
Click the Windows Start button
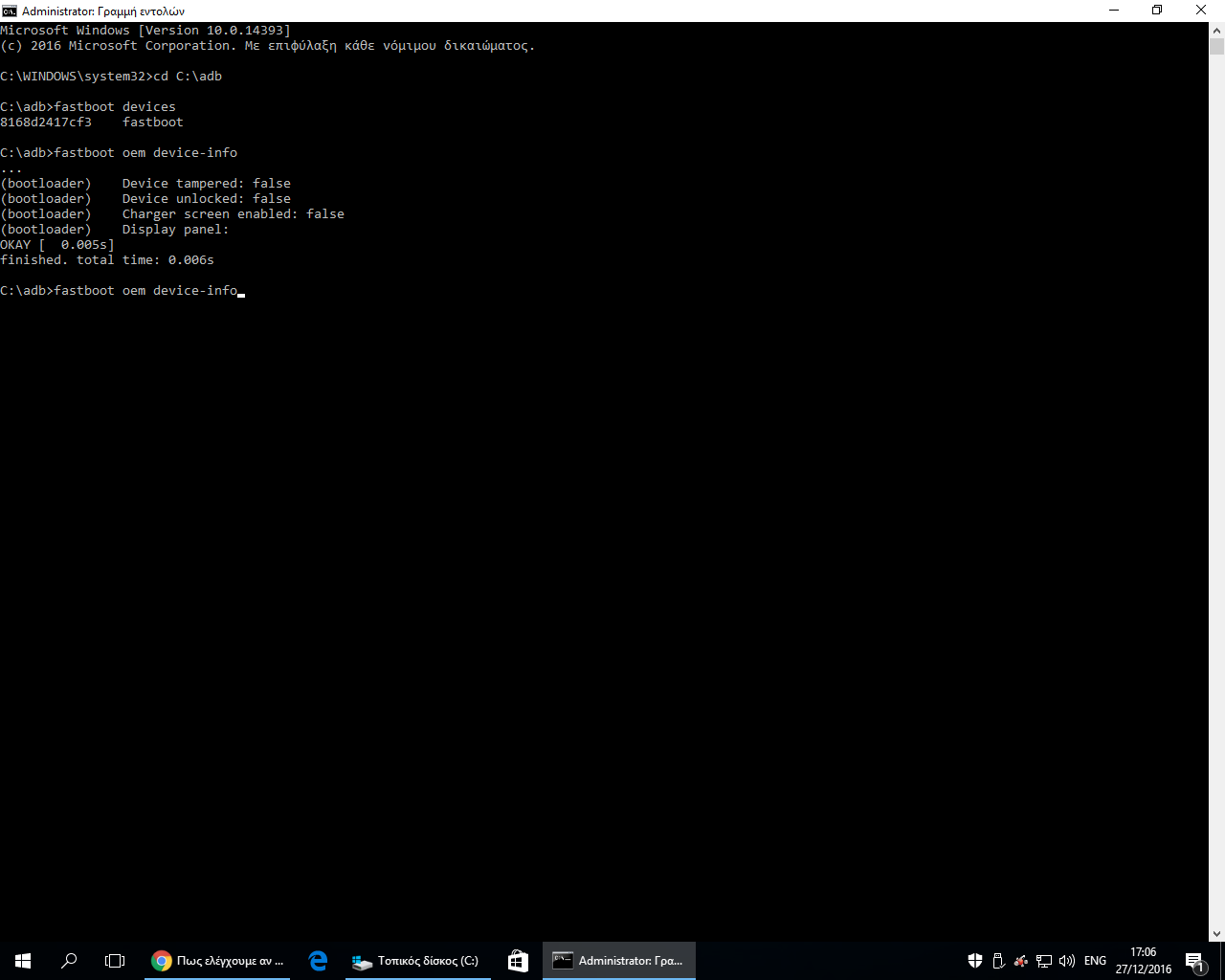[x=23, y=960]
